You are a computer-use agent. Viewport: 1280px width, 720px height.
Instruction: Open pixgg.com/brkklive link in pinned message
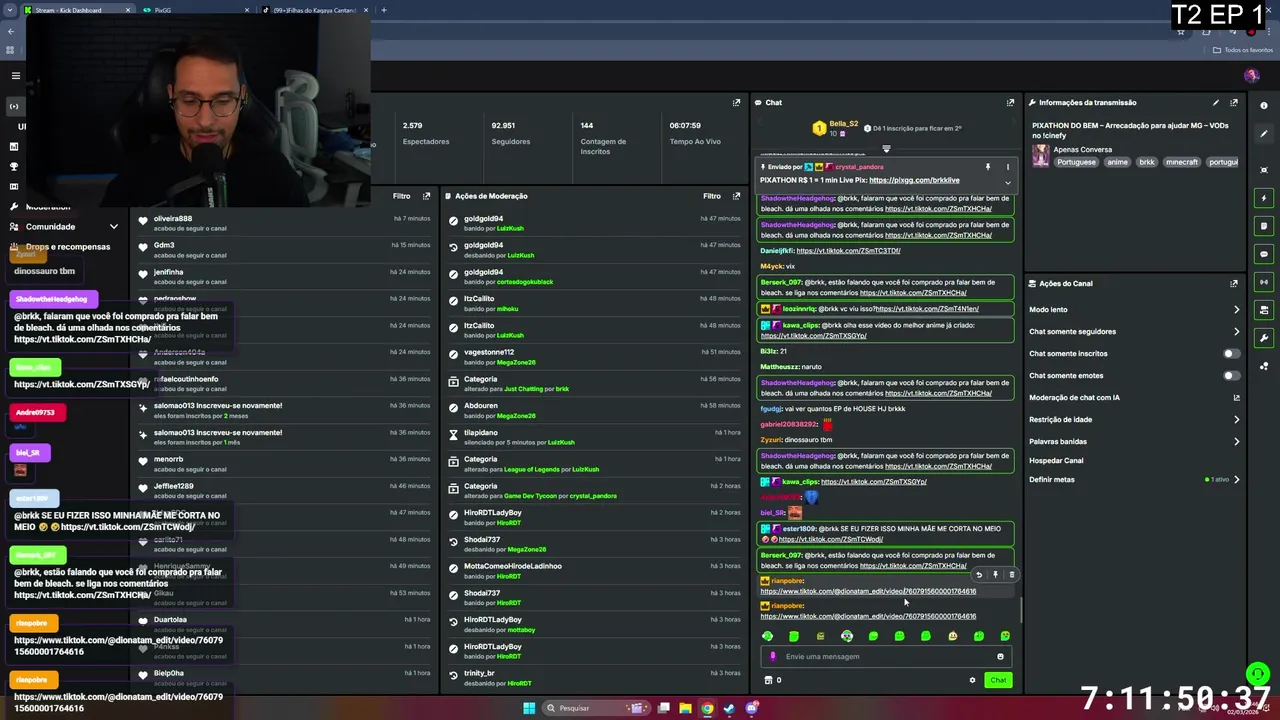(914, 180)
